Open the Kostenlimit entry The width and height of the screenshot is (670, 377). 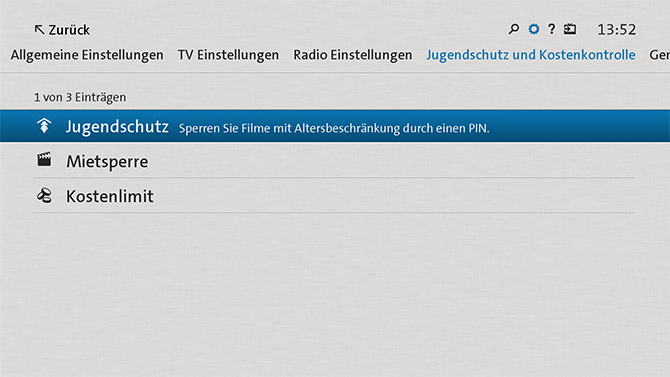tap(334, 196)
